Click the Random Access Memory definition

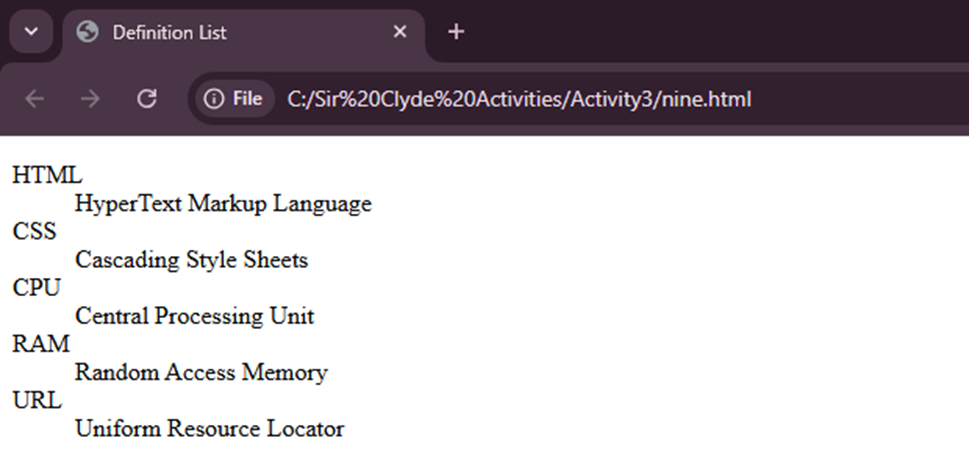point(201,373)
